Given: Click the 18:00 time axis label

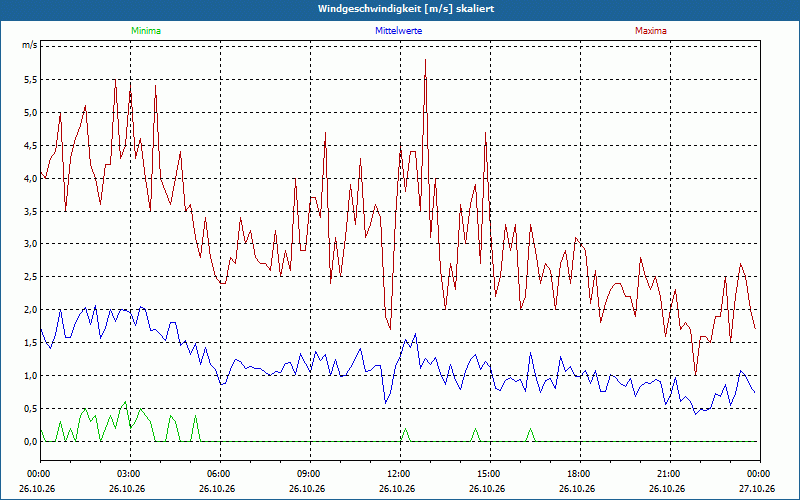Looking at the screenshot, I should [580, 474].
